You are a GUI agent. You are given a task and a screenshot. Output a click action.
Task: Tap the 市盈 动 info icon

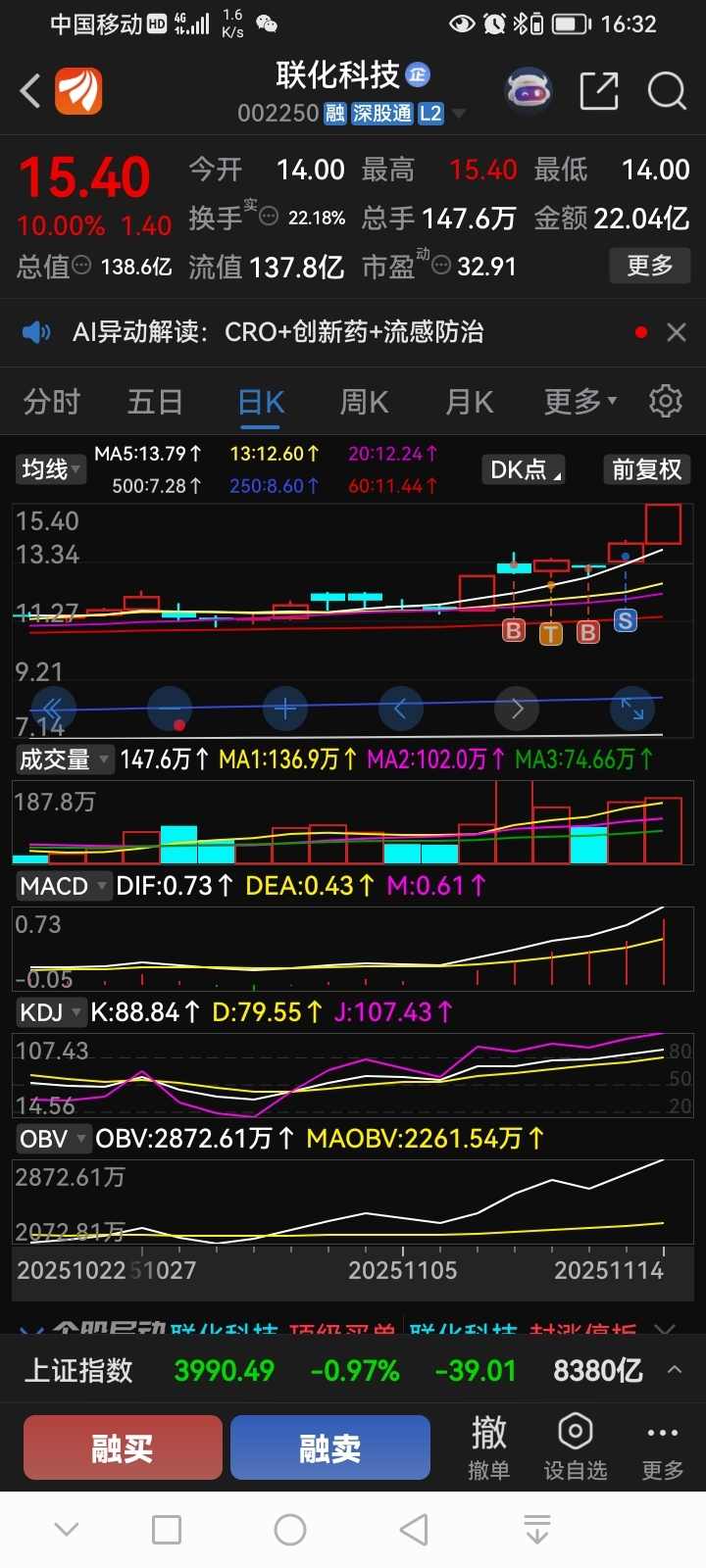441,266
